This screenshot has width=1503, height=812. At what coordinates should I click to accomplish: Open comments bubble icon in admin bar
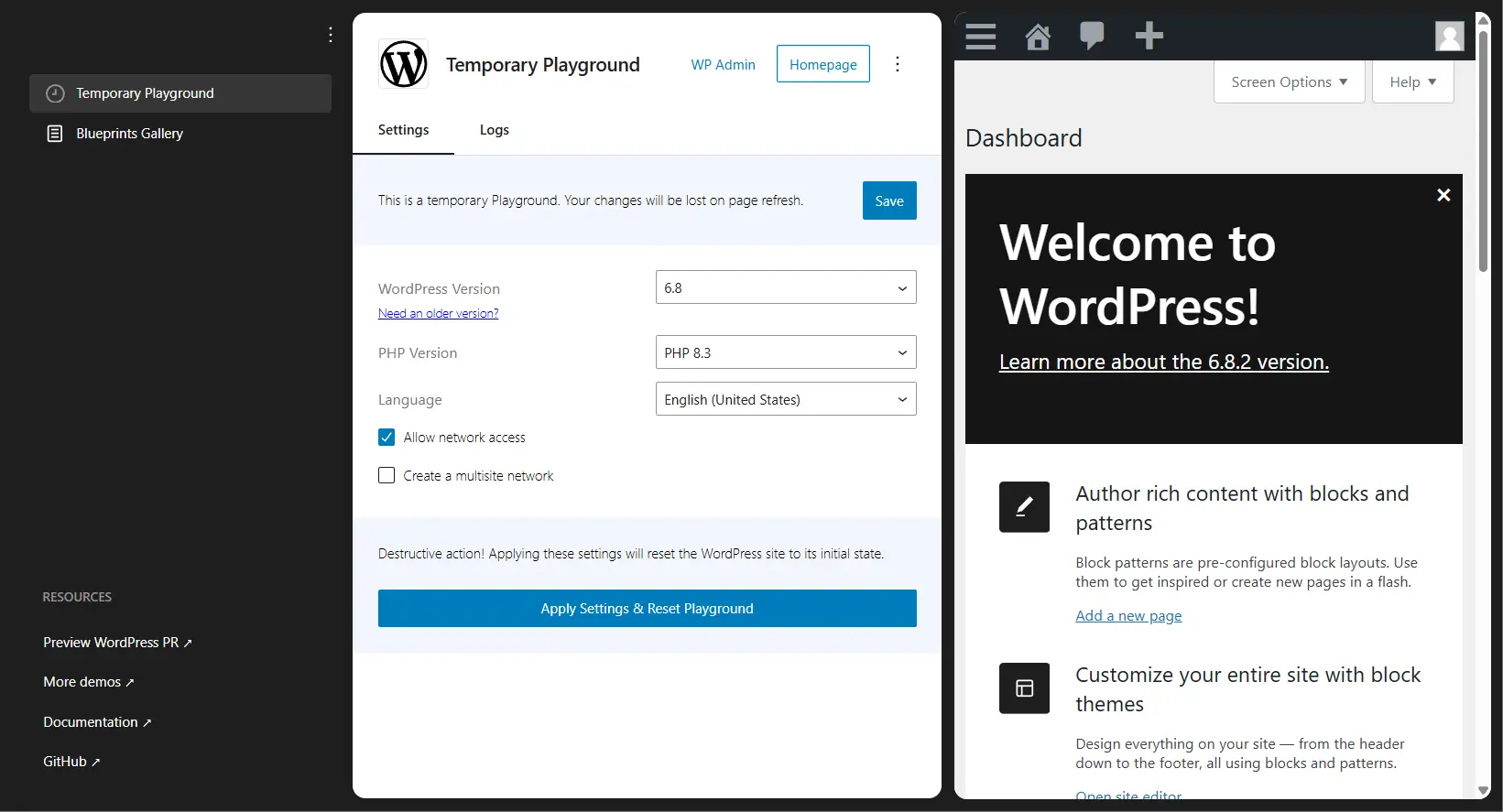(1092, 36)
